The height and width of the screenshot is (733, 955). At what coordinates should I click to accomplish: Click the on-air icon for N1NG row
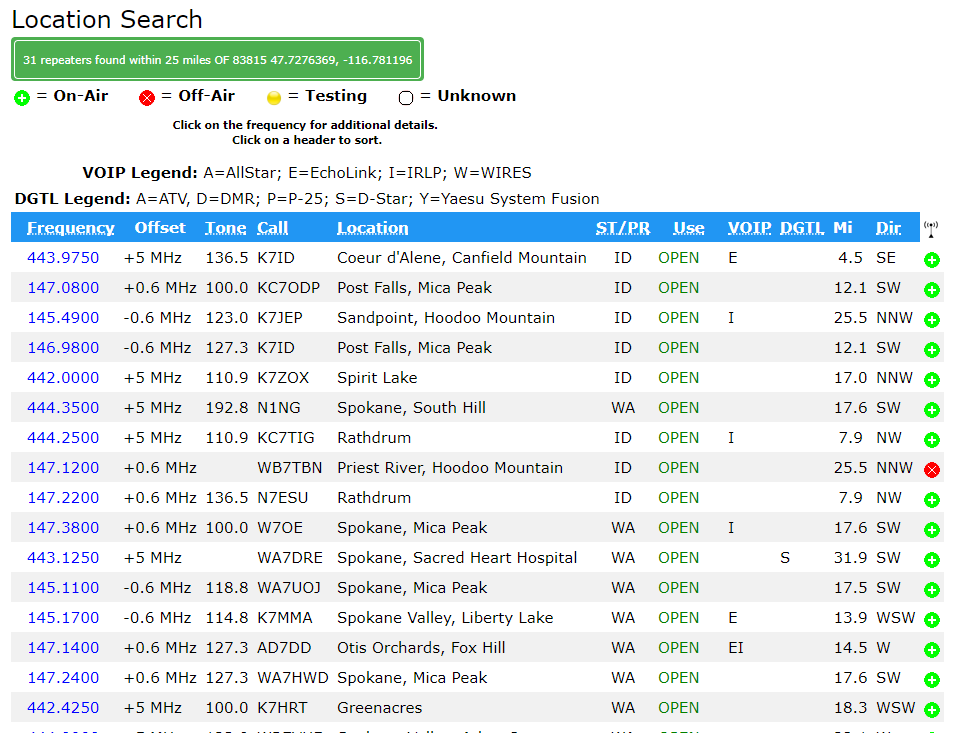tap(932, 410)
